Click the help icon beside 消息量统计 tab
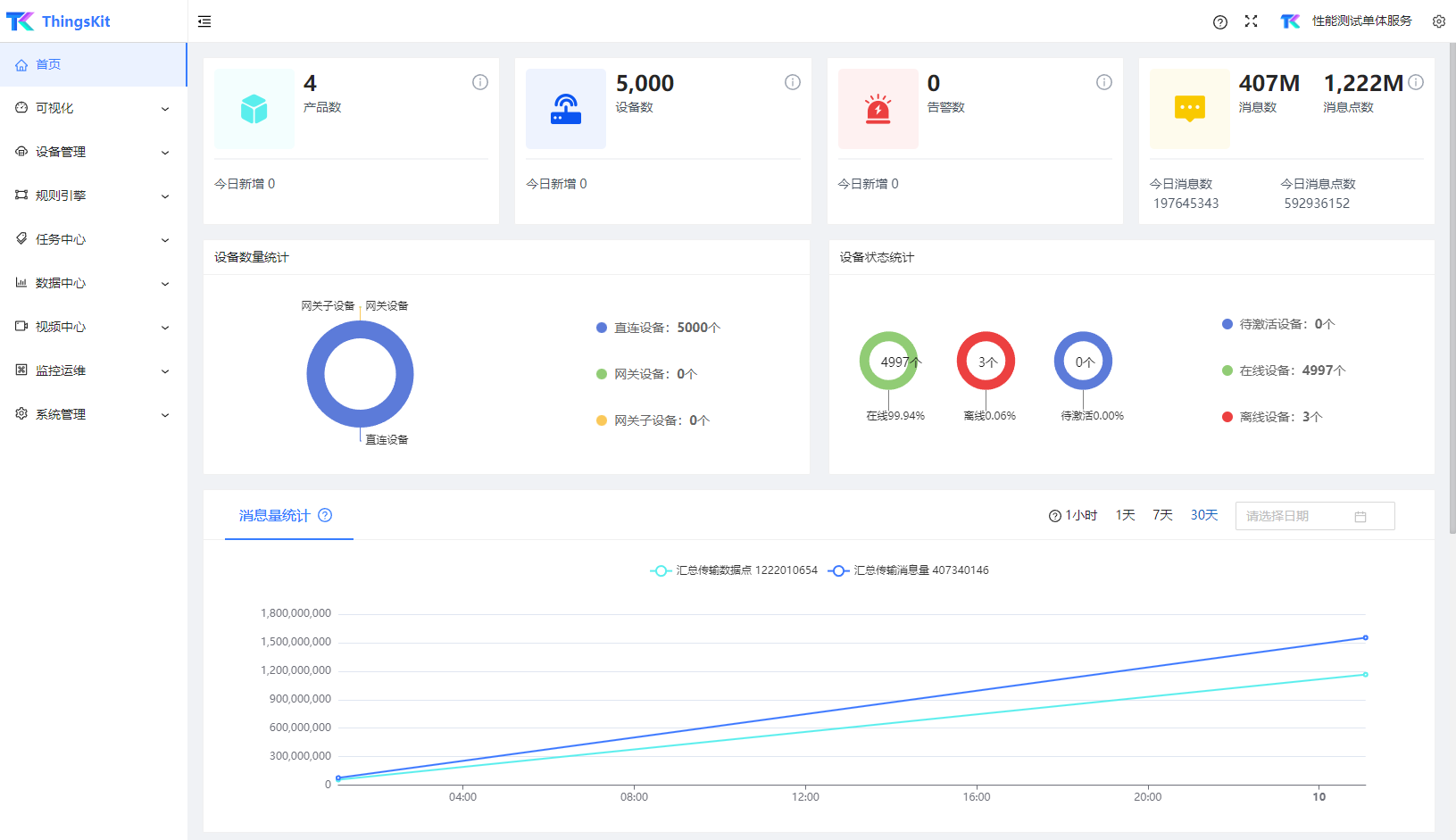 coord(325,515)
